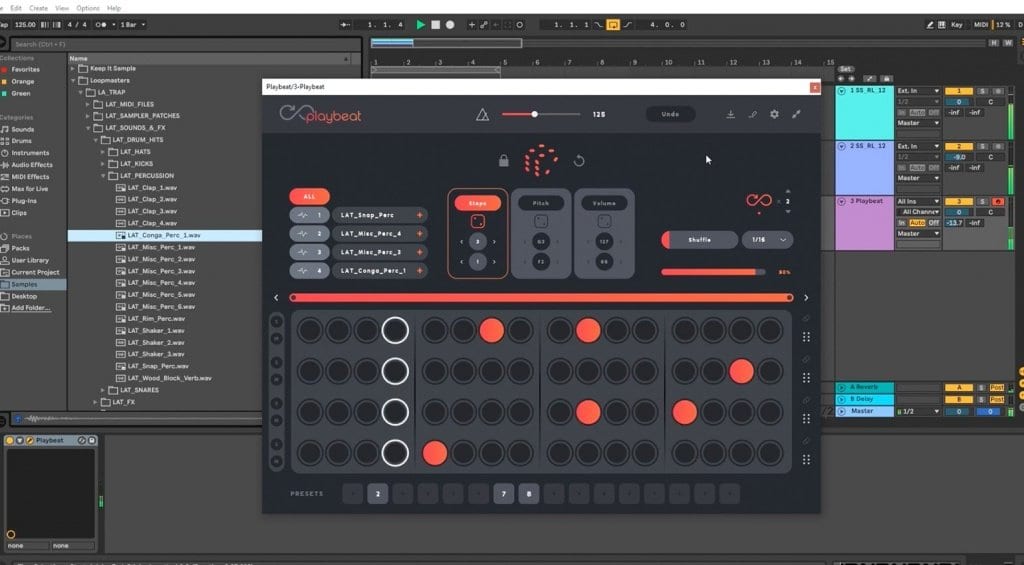Expand the LAT_SNARES folder
This screenshot has width=1024, height=565.
point(103,390)
